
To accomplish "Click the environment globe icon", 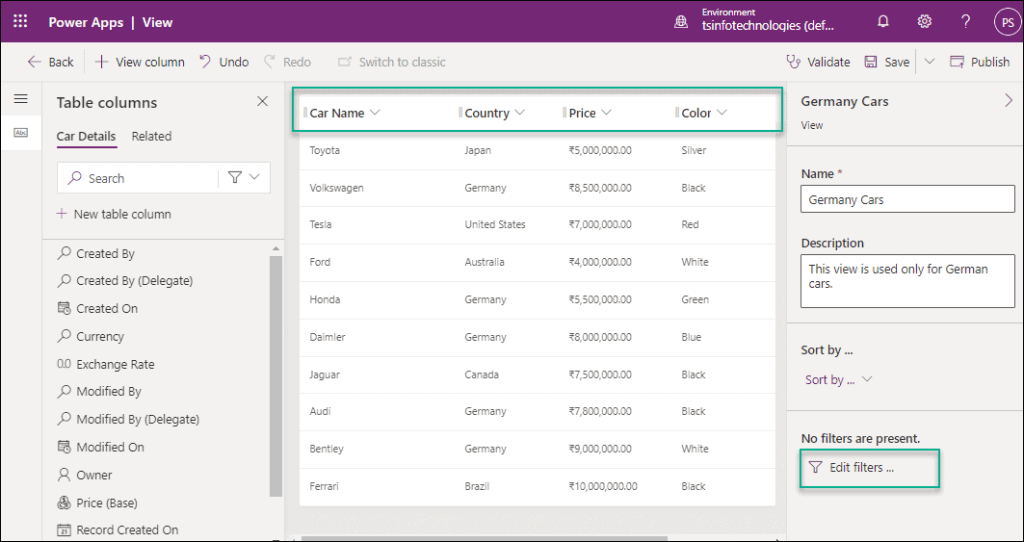I will (x=681, y=22).
